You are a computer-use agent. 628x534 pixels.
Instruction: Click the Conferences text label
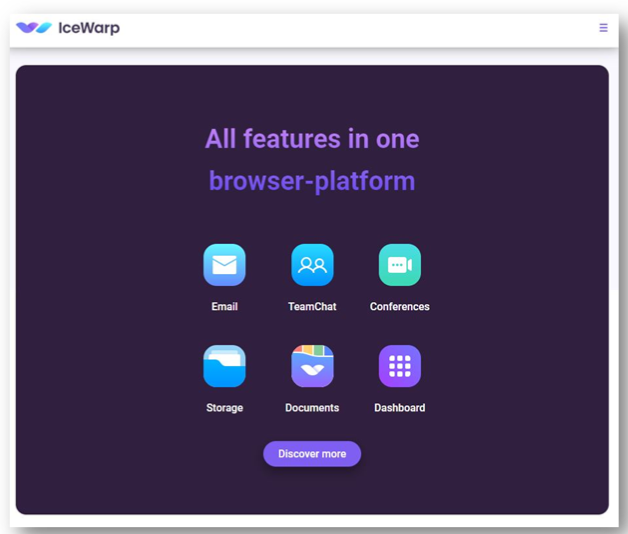(400, 306)
